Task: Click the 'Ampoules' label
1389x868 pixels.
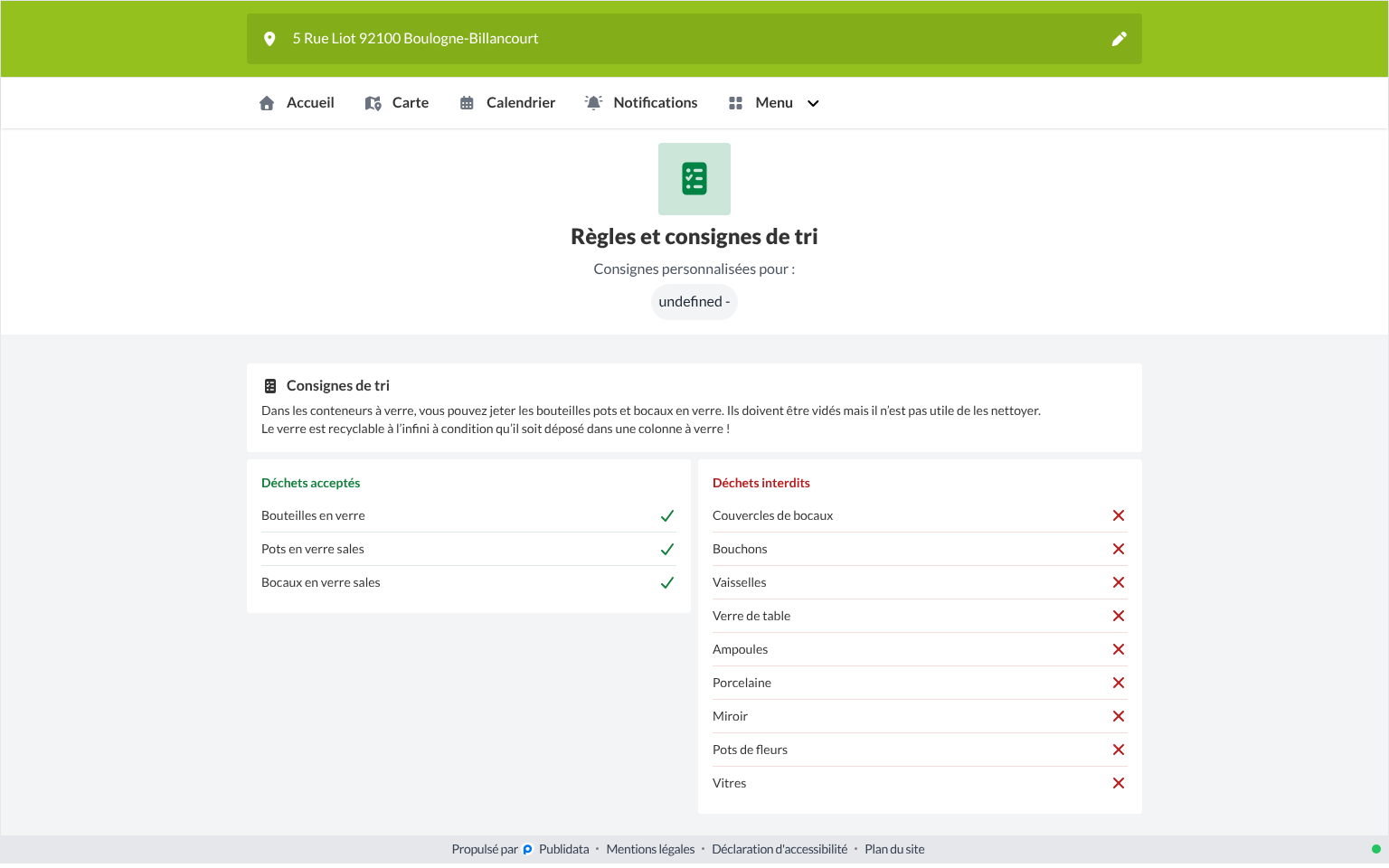Action: [741, 650]
